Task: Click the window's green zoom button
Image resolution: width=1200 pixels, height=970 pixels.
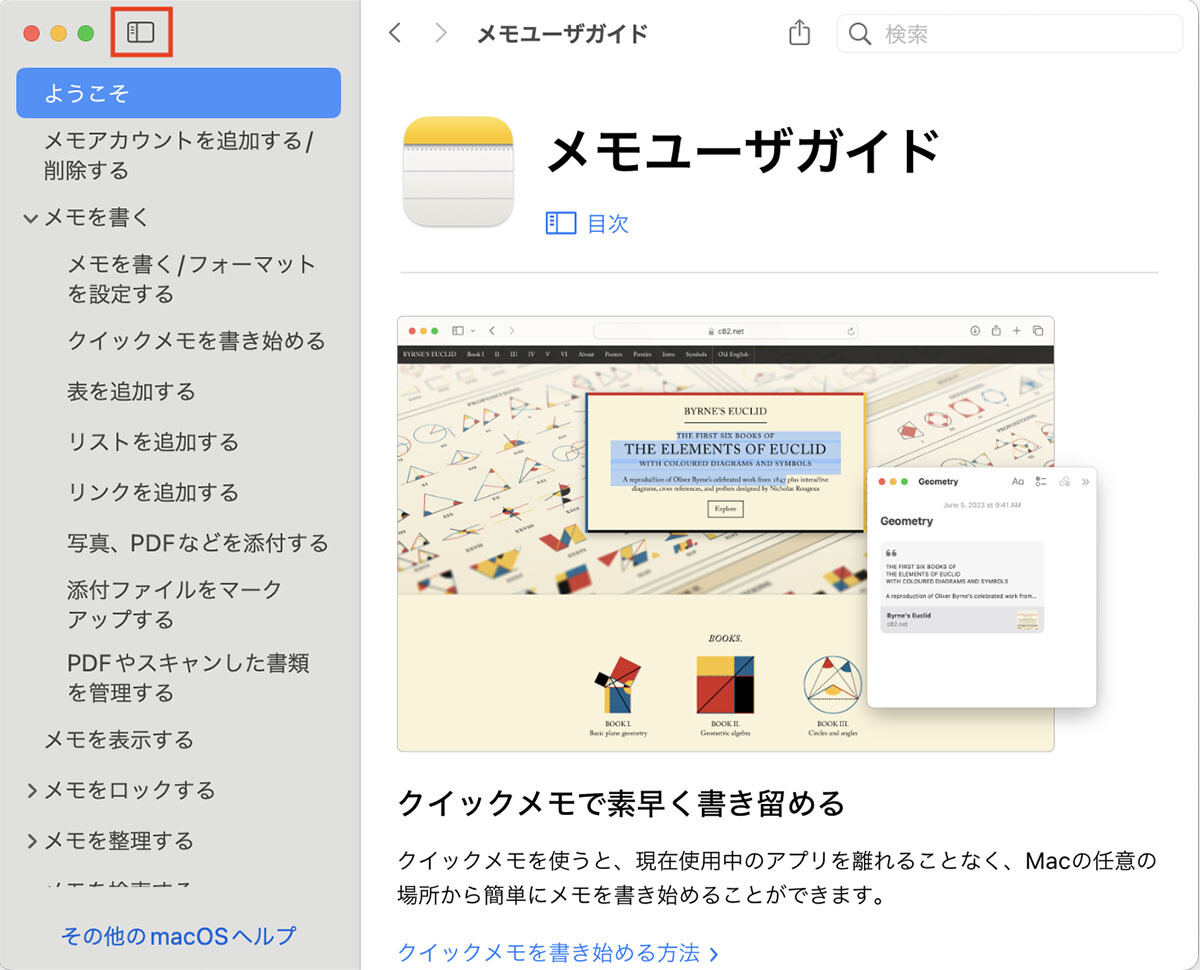Action: tap(86, 33)
